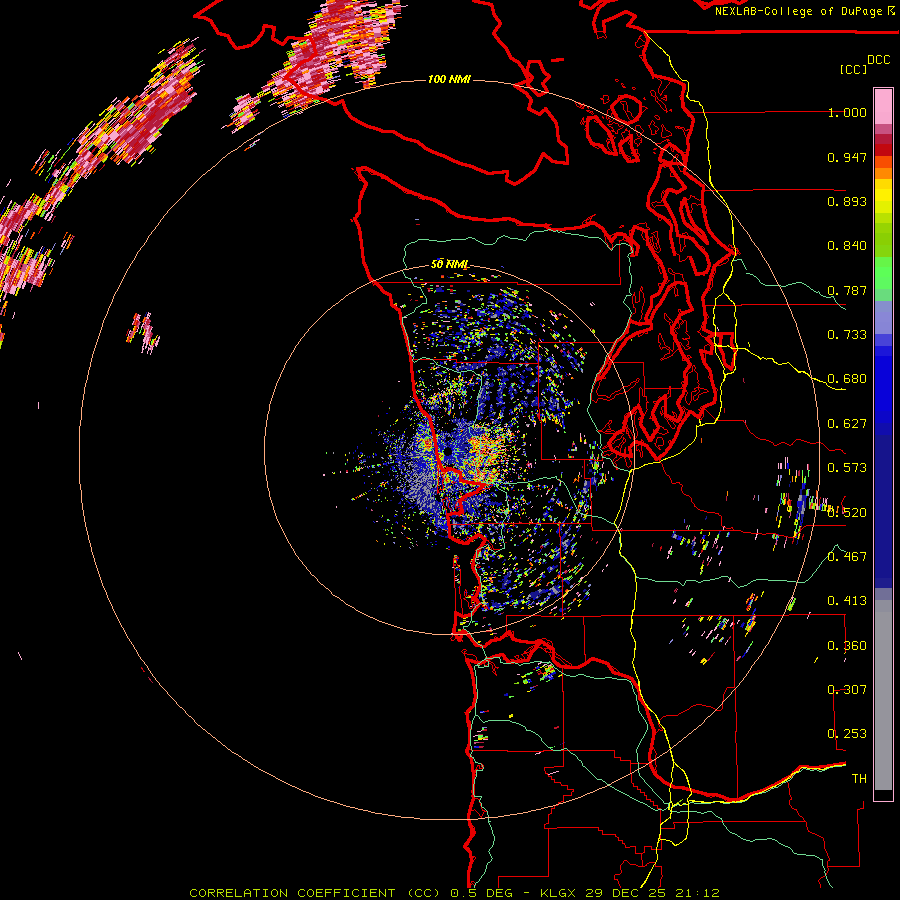This screenshot has width=900, height=900.
Task: Click the pink top segment of color bar
Action: click(x=883, y=106)
